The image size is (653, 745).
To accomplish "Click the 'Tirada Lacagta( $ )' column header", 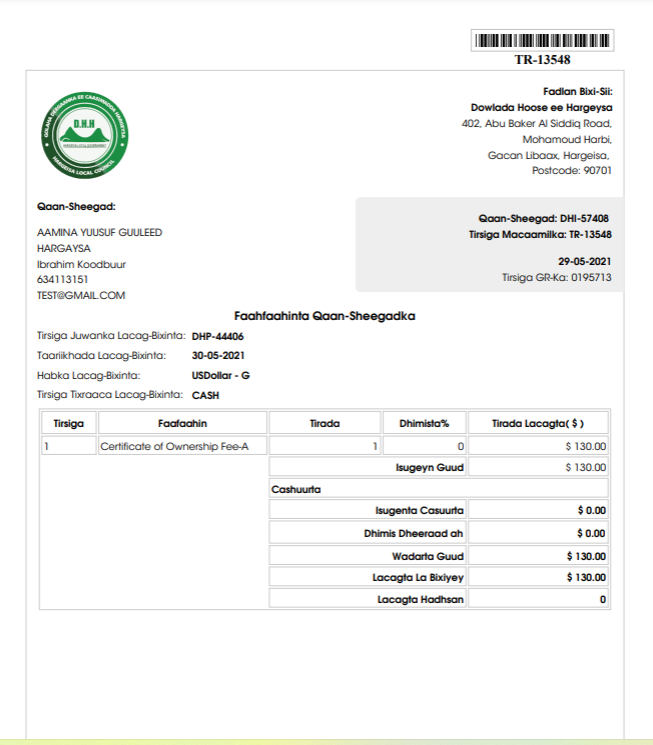I will tap(538, 423).
